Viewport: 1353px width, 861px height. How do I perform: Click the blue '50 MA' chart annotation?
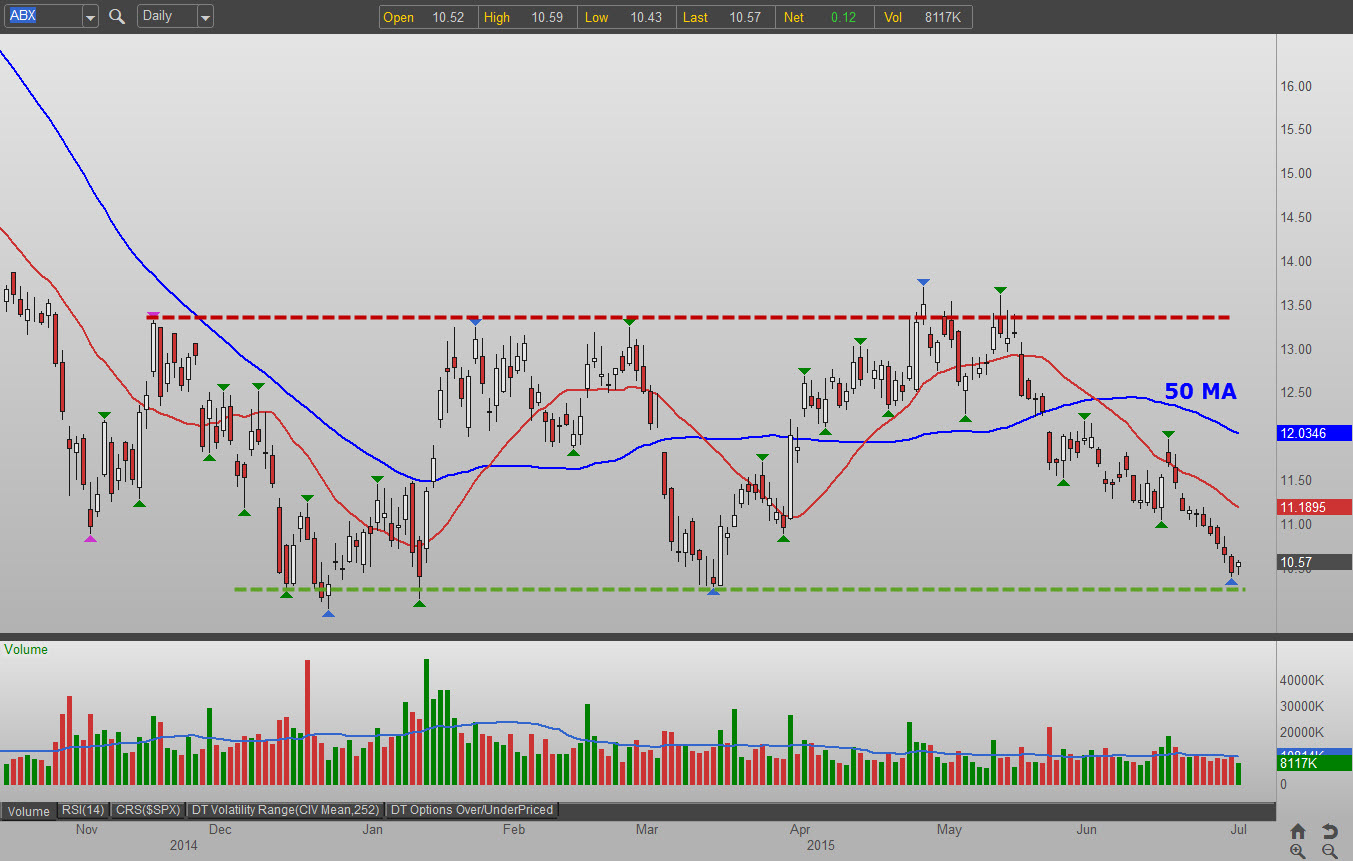1200,392
